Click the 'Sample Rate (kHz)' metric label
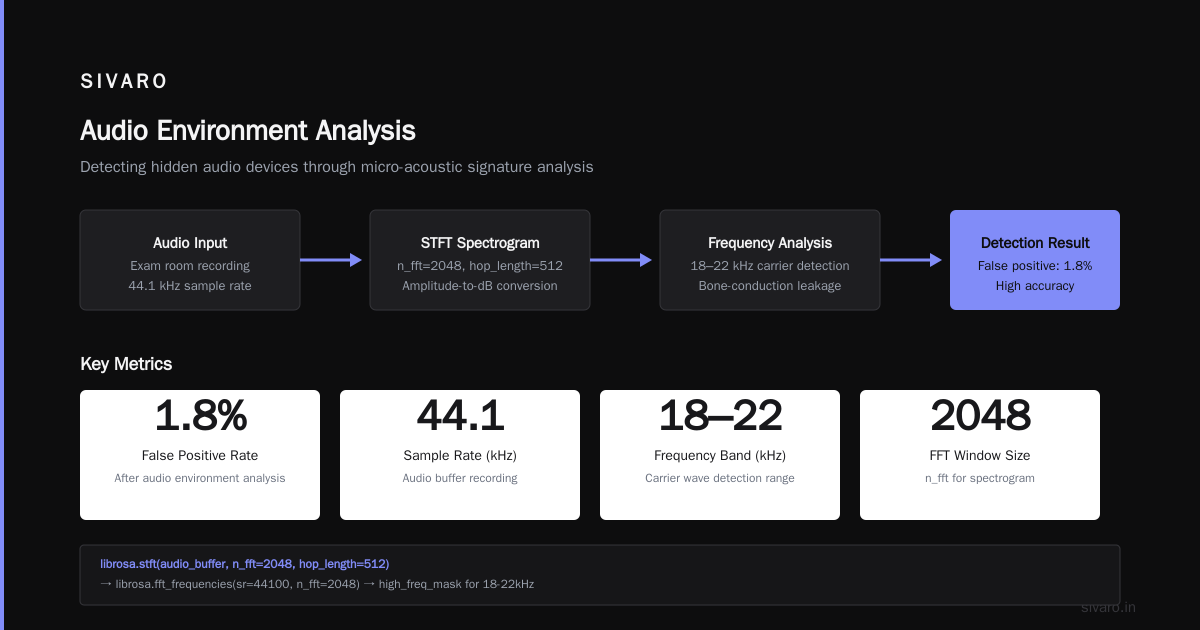This screenshot has height=630, width=1200. [460, 456]
